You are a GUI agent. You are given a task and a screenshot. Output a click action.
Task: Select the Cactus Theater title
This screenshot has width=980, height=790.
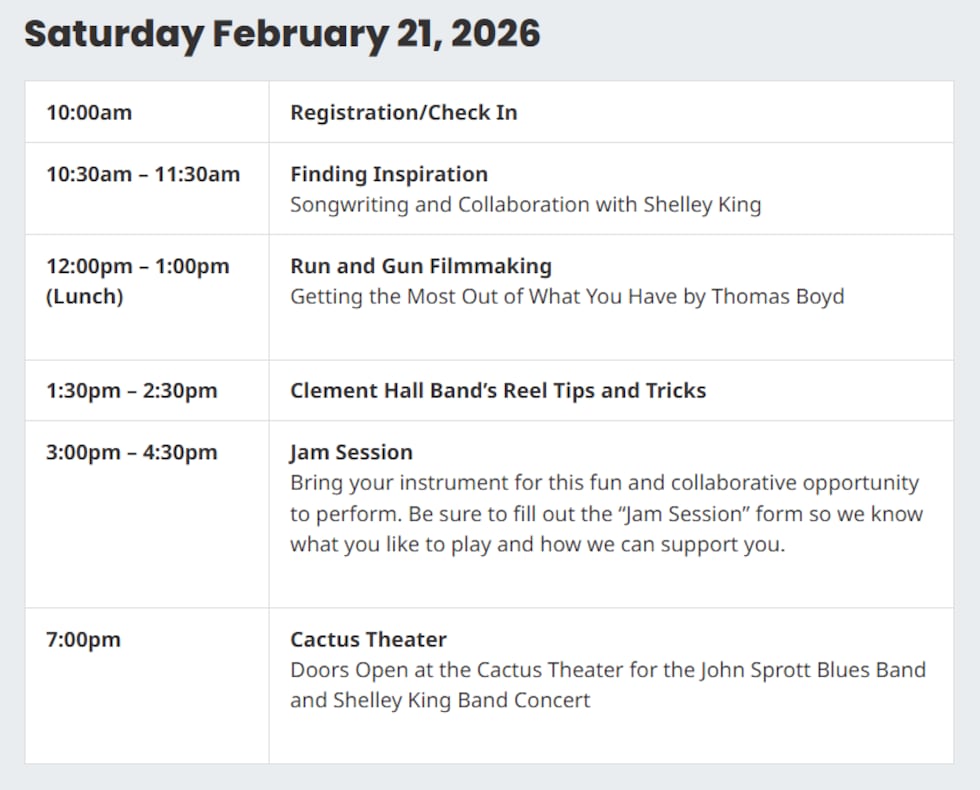pos(368,639)
